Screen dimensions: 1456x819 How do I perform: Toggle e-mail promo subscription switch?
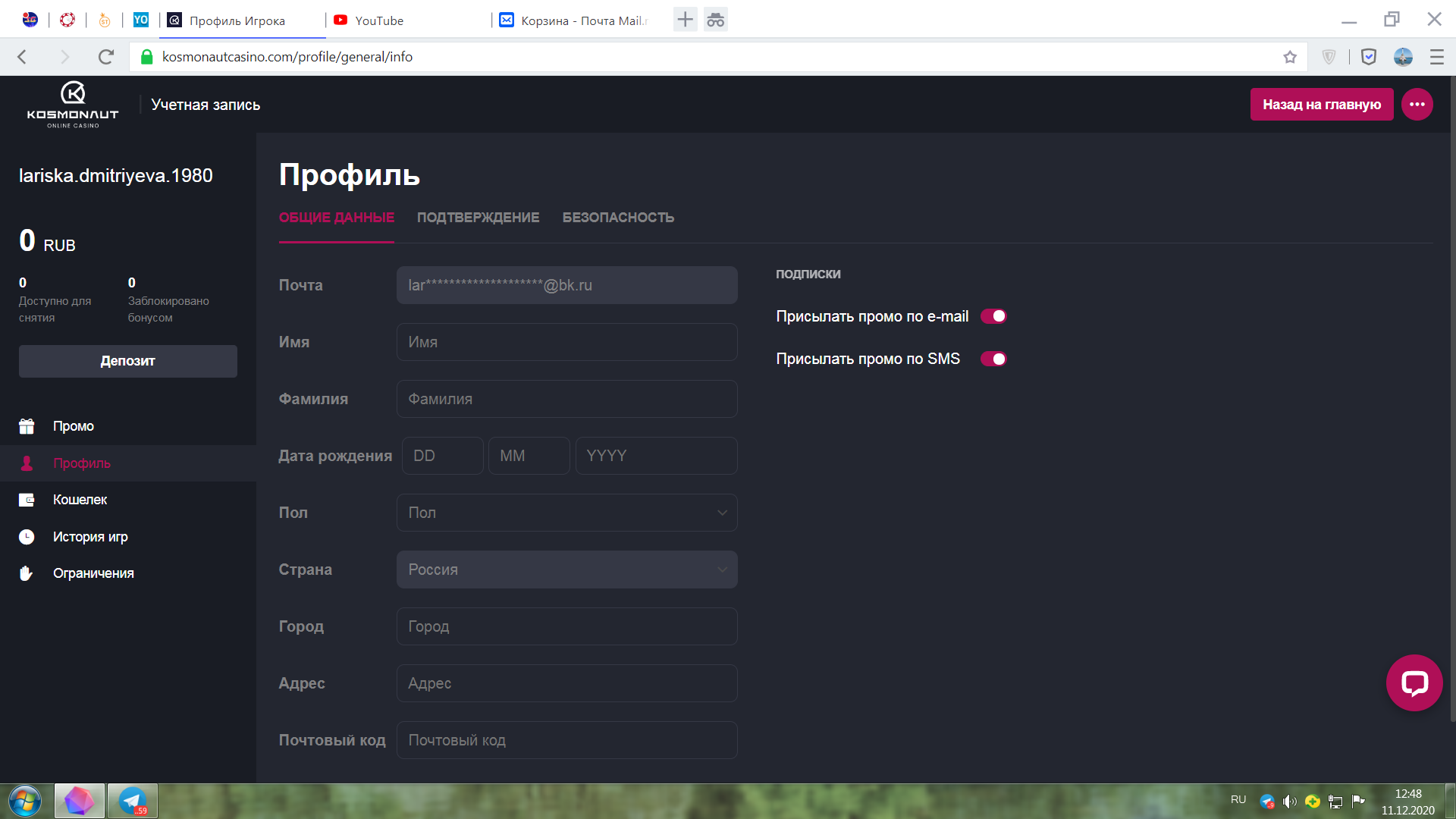click(993, 316)
